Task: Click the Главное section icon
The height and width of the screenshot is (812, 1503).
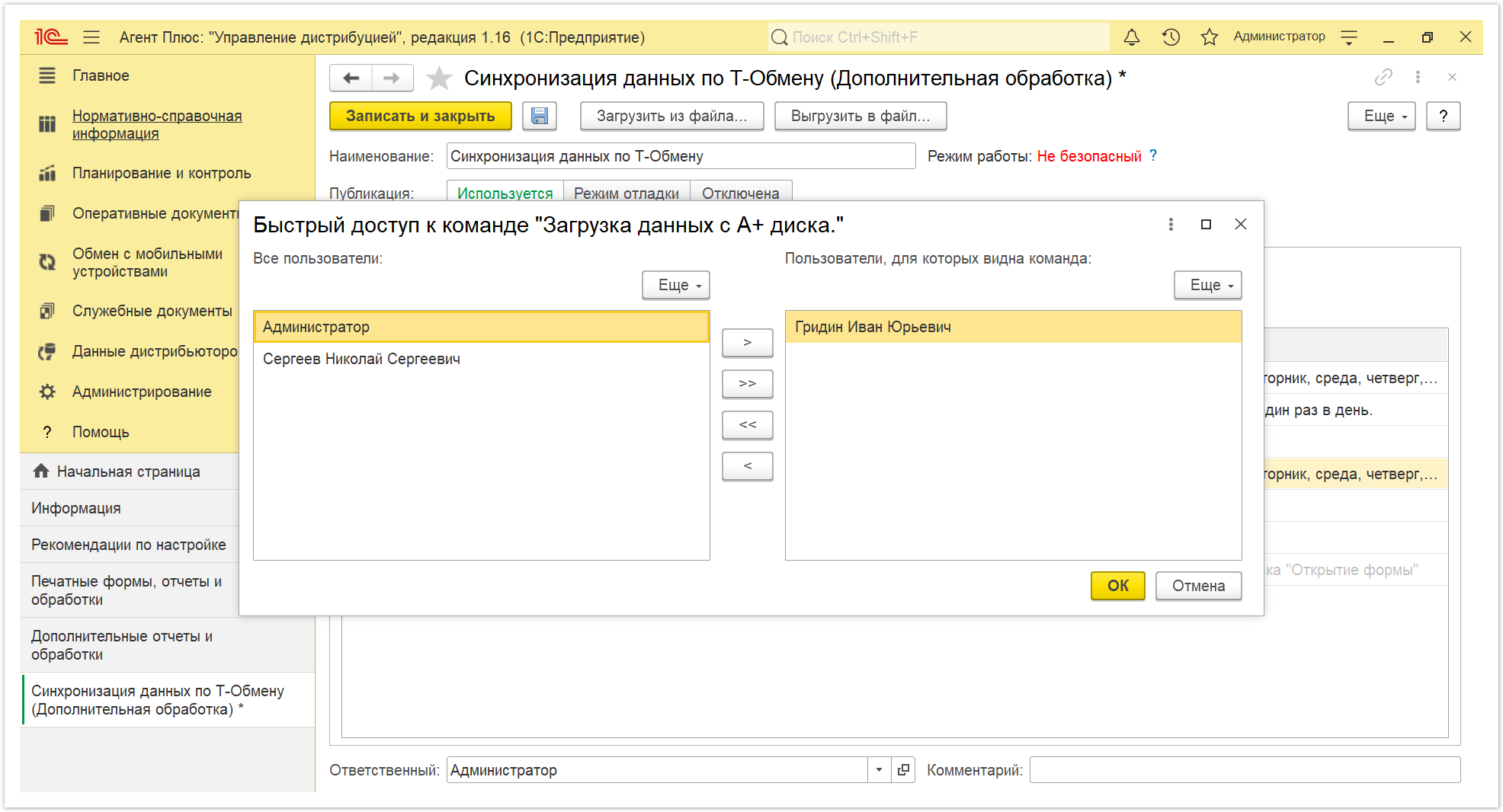Action: tap(47, 75)
